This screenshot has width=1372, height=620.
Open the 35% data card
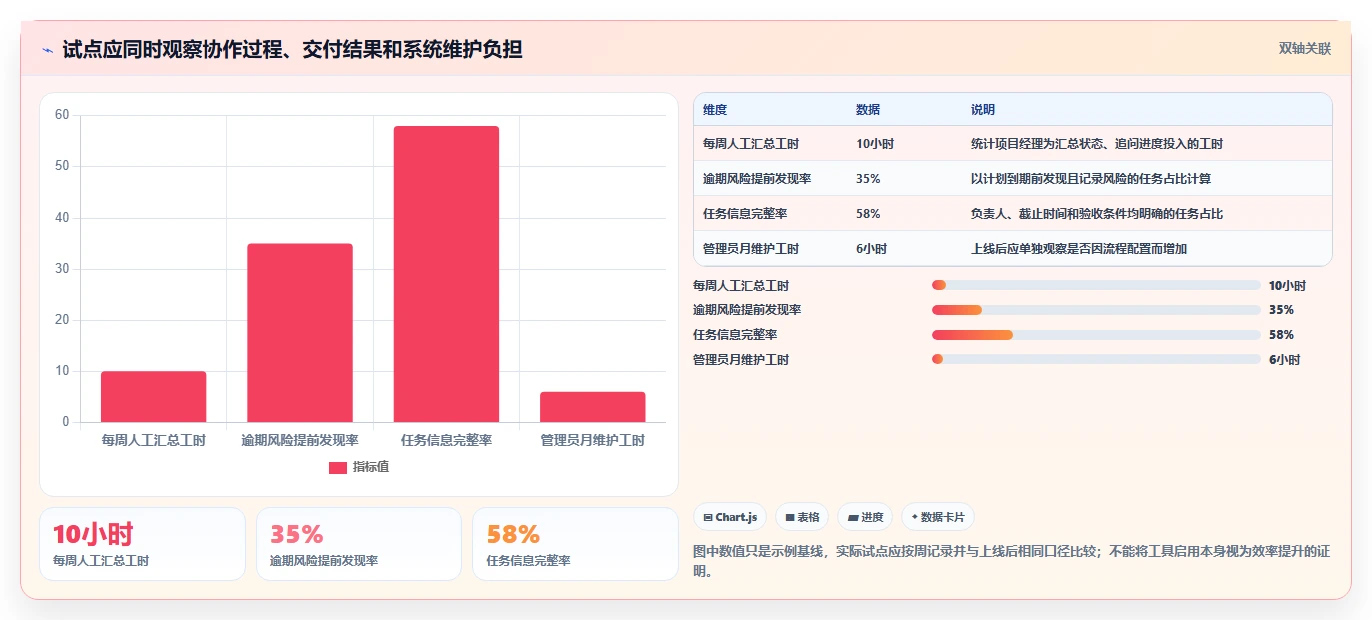pyautogui.click(x=359, y=544)
